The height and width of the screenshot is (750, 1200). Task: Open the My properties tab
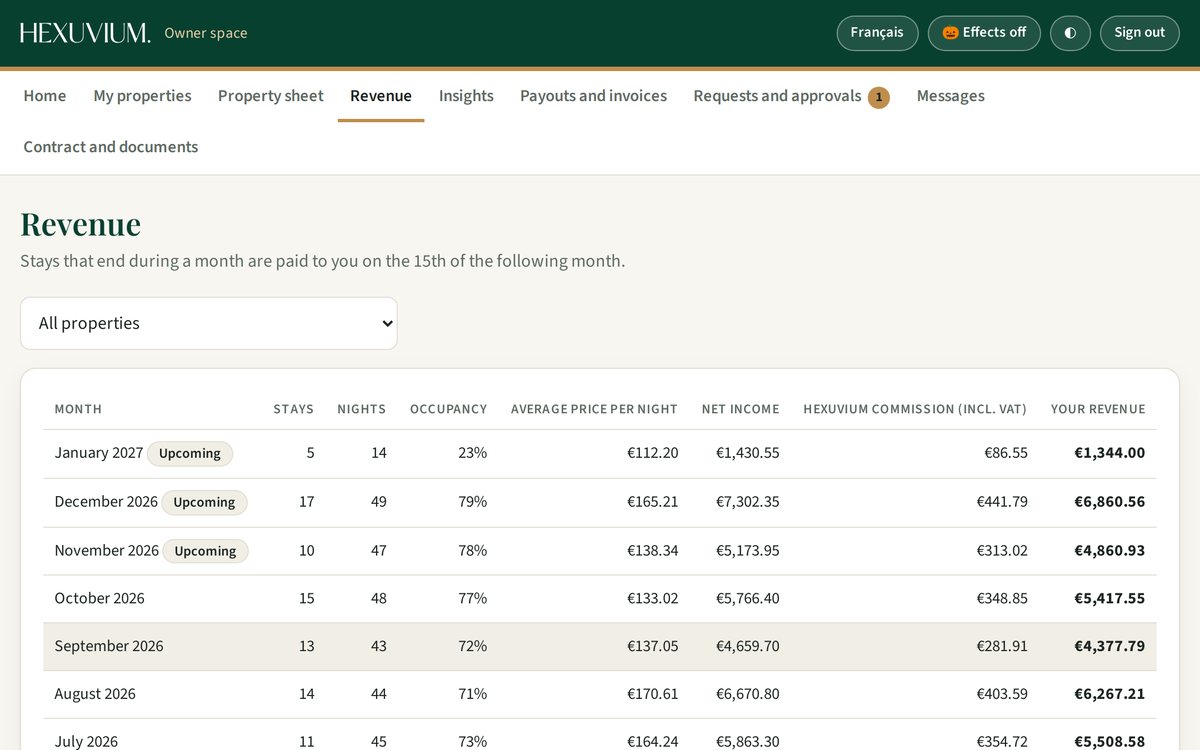coord(142,96)
